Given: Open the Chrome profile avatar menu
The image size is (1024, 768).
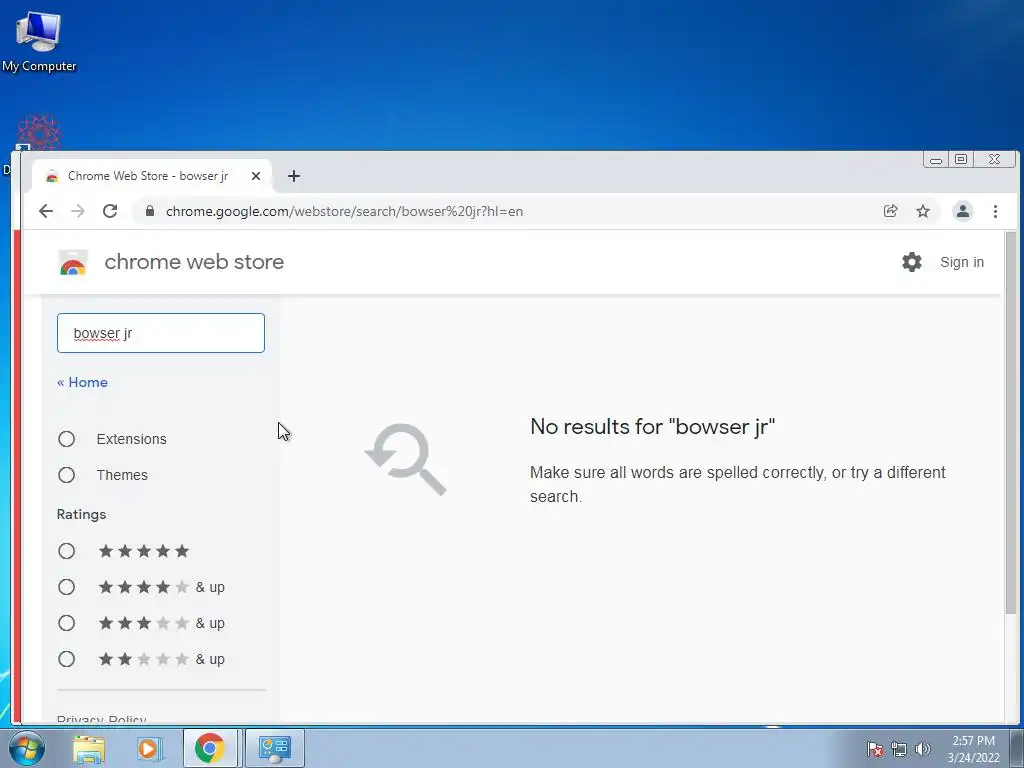Looking at the screenshot, I should pos(963,211).
